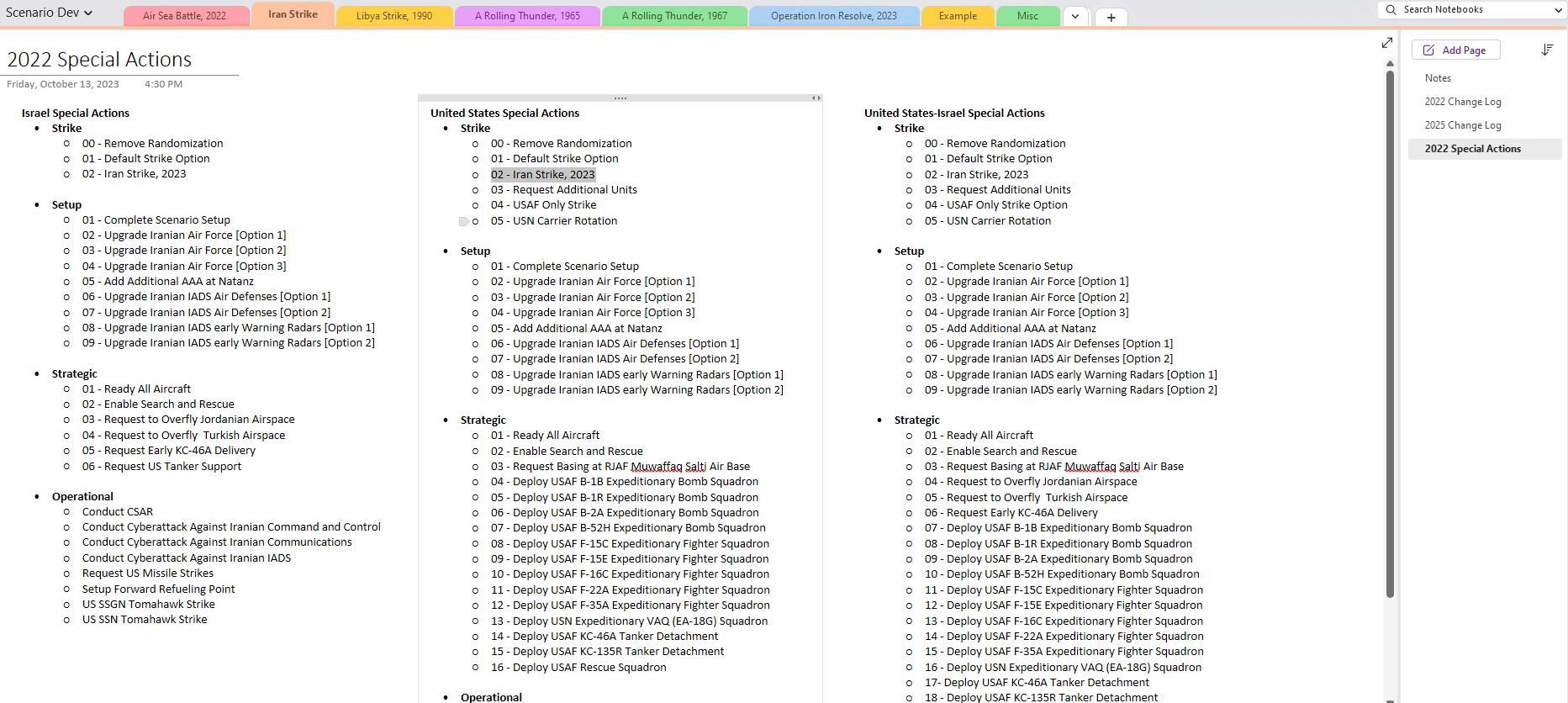Open the hidden section tabs overflow dropdown
This screenshot has width=1568, height=703.
(x=1075, y=17)
